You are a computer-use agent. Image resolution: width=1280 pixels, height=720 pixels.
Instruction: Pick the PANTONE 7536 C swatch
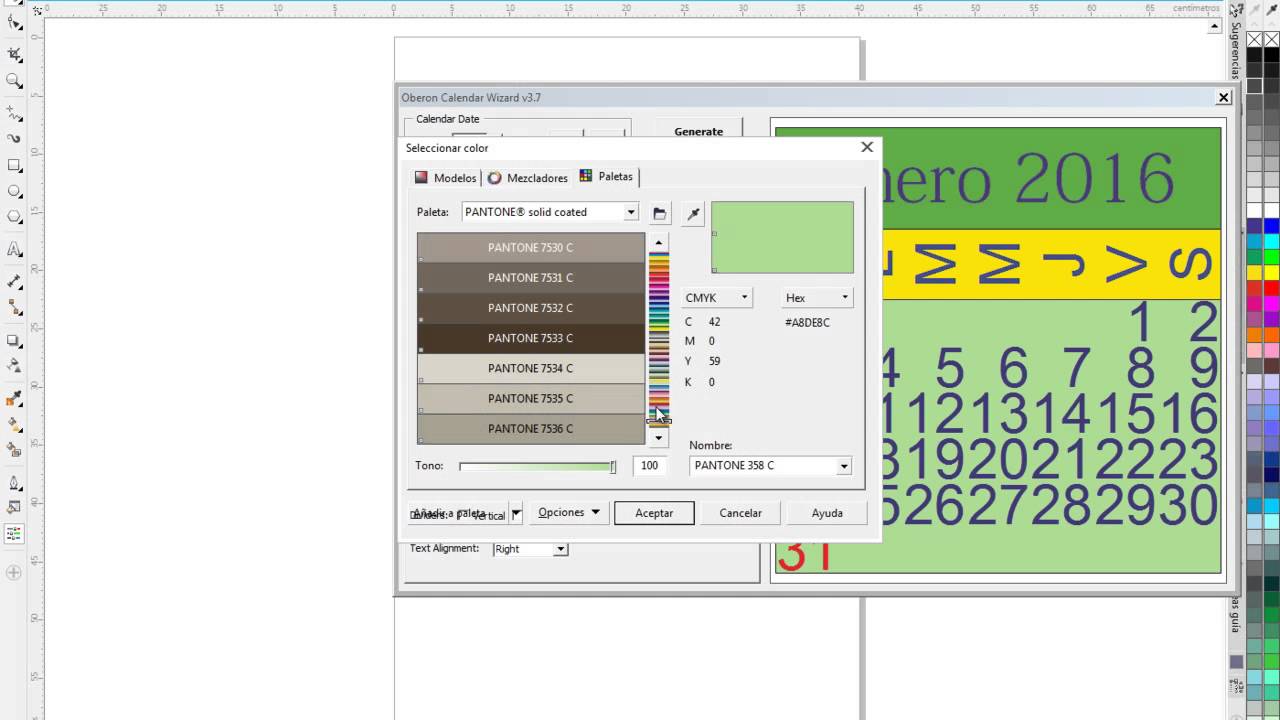click(531, 428)
